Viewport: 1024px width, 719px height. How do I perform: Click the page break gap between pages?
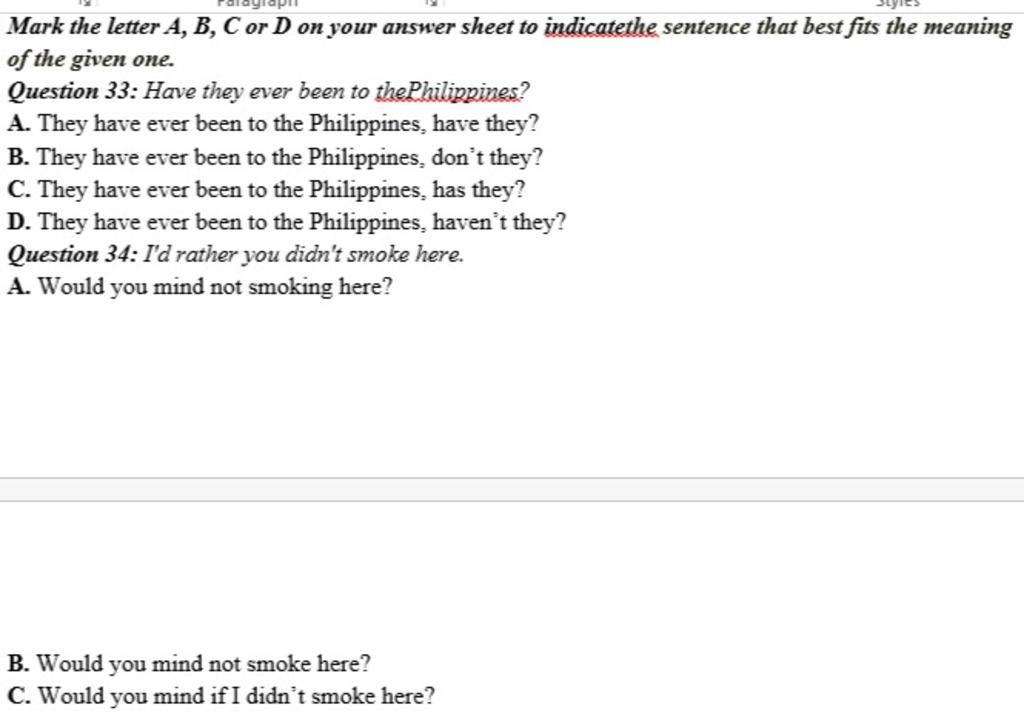pyautogui.click(x=512, y=490)
